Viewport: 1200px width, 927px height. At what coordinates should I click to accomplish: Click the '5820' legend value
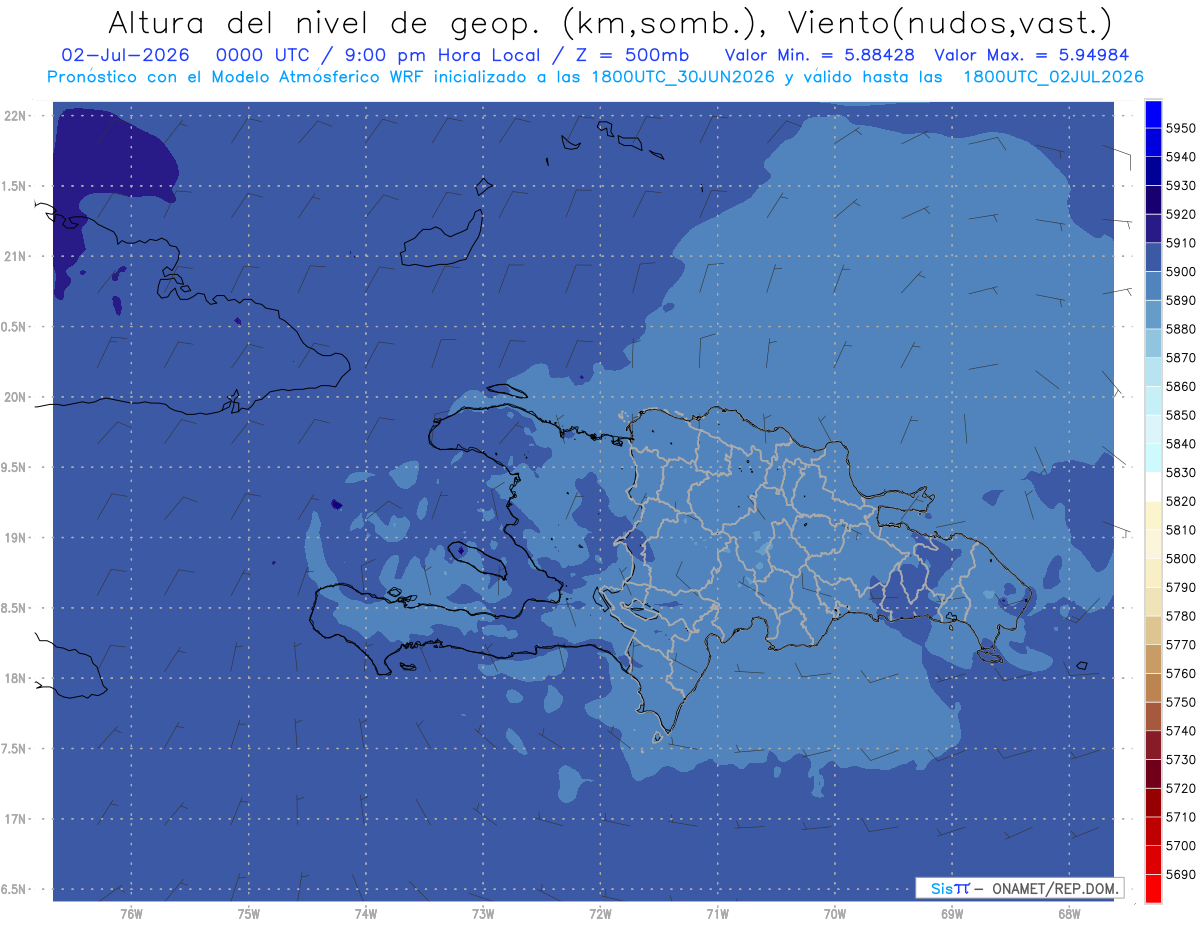click(1180, 501)
